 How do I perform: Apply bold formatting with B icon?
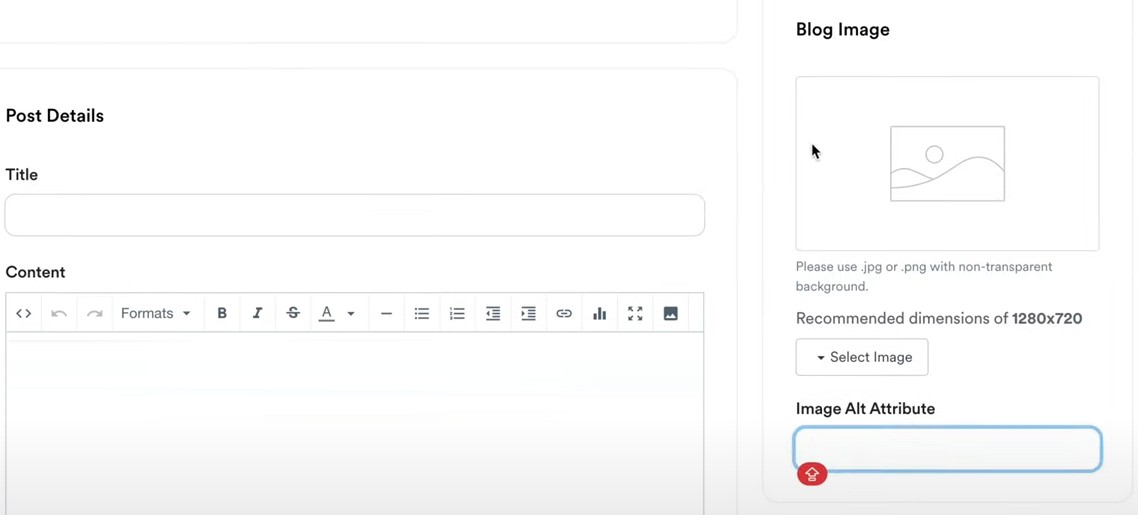click(x=222, y=313)
